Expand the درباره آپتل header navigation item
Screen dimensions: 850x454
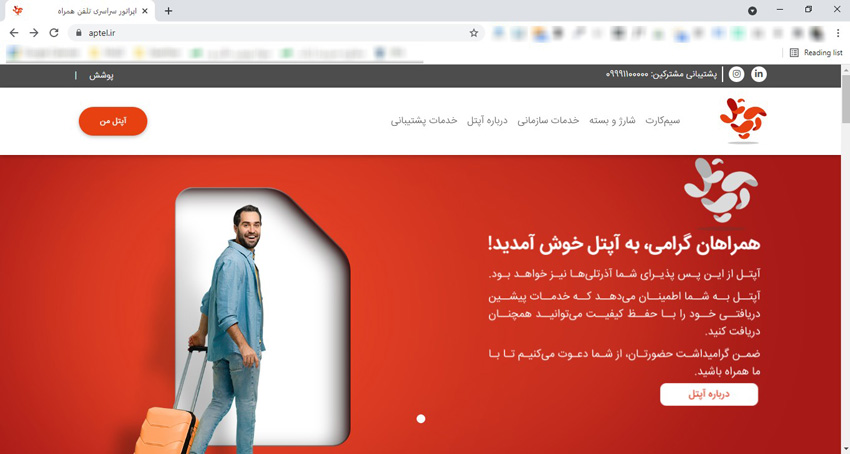[487, 120]
